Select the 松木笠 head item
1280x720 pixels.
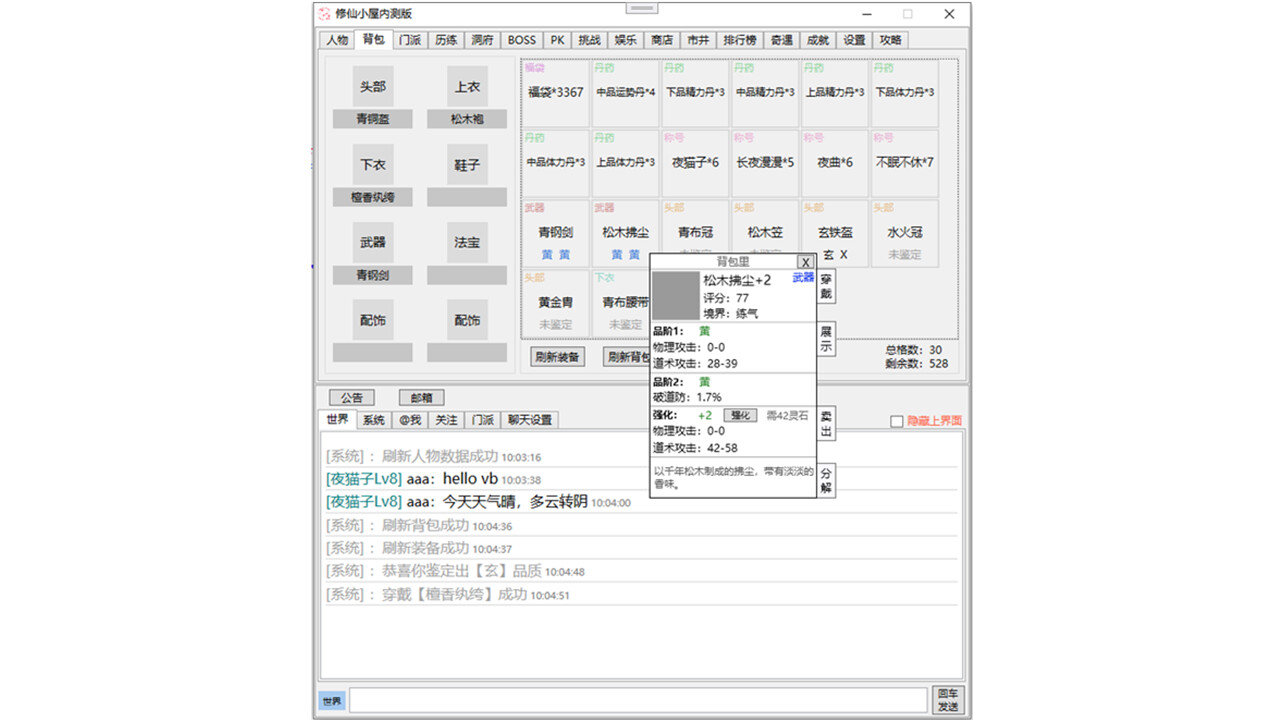click(x=764, y=231)
